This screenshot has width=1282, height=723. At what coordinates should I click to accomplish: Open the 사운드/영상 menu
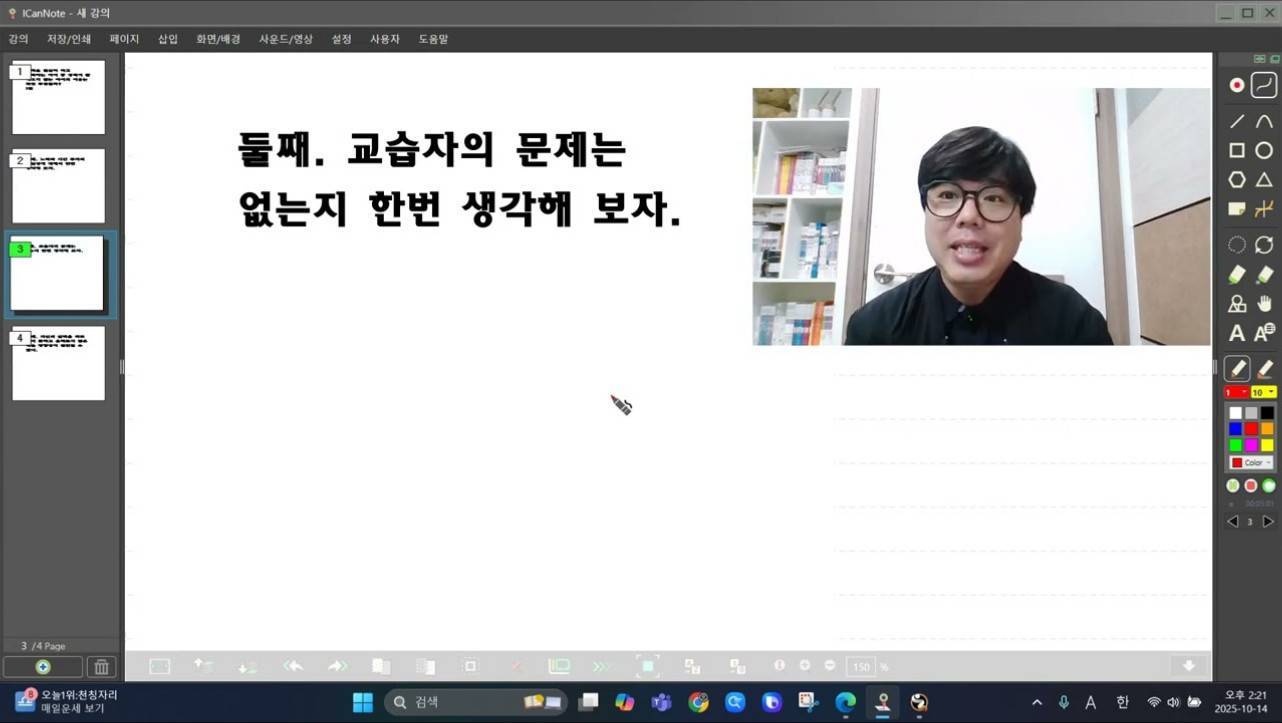pos(286,39)
